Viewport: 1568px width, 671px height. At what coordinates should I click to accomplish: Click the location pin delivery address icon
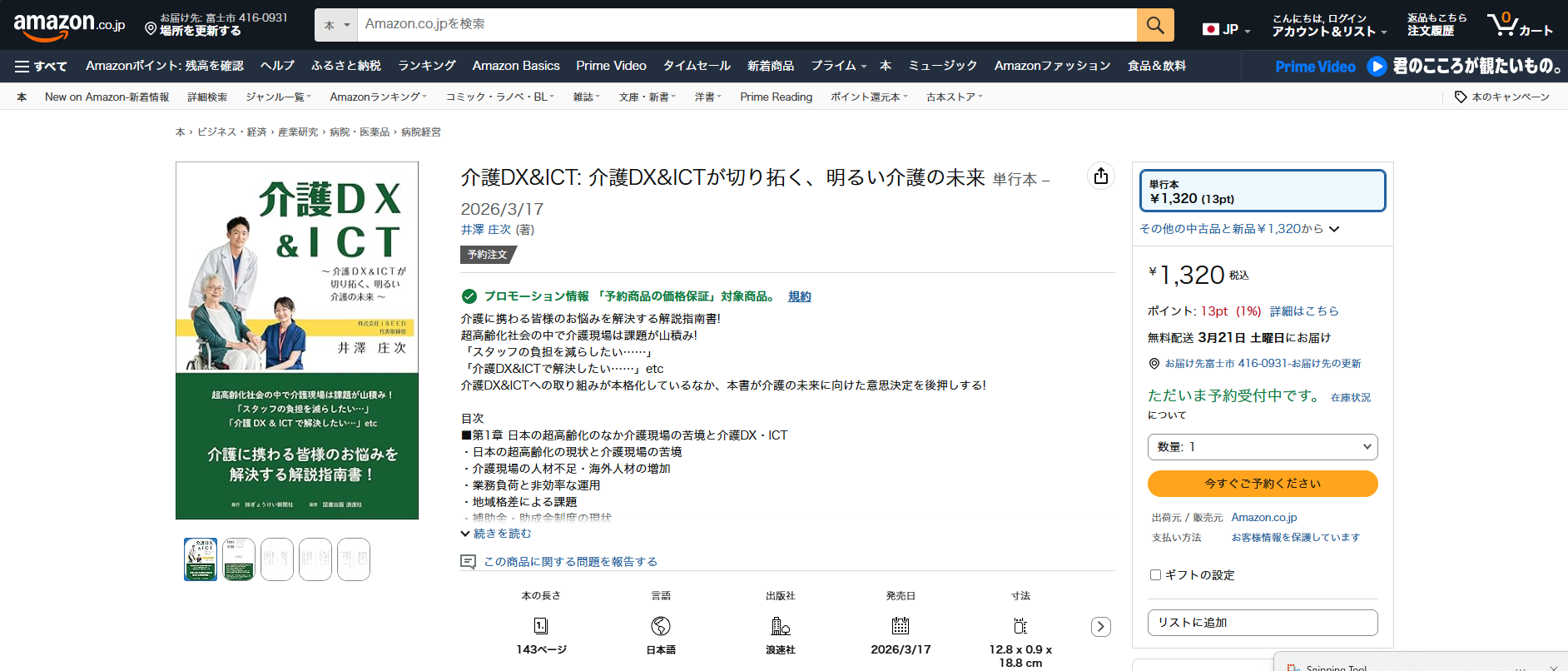(151, 29)
